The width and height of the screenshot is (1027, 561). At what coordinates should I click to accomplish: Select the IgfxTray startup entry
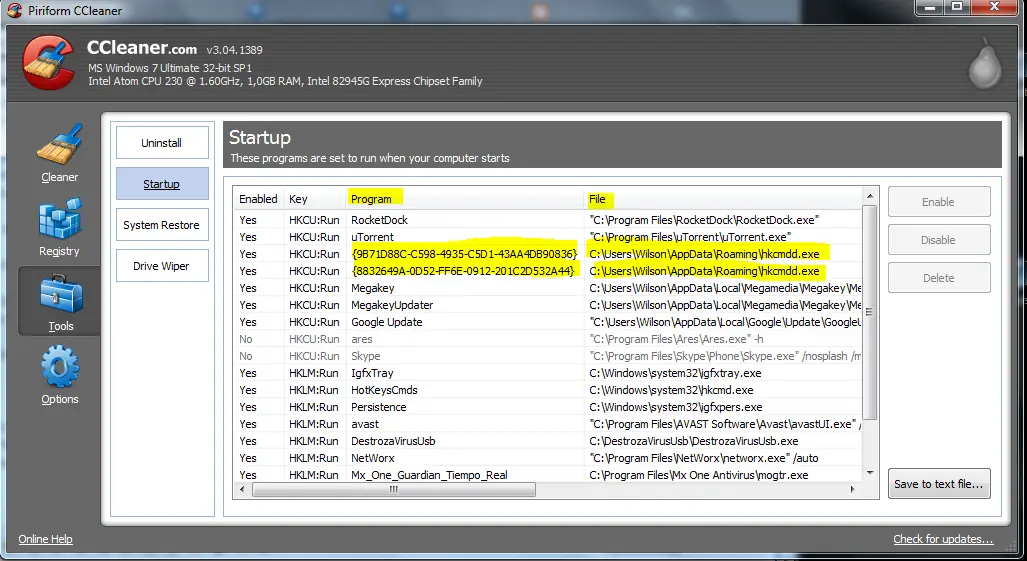coord(548,373)
